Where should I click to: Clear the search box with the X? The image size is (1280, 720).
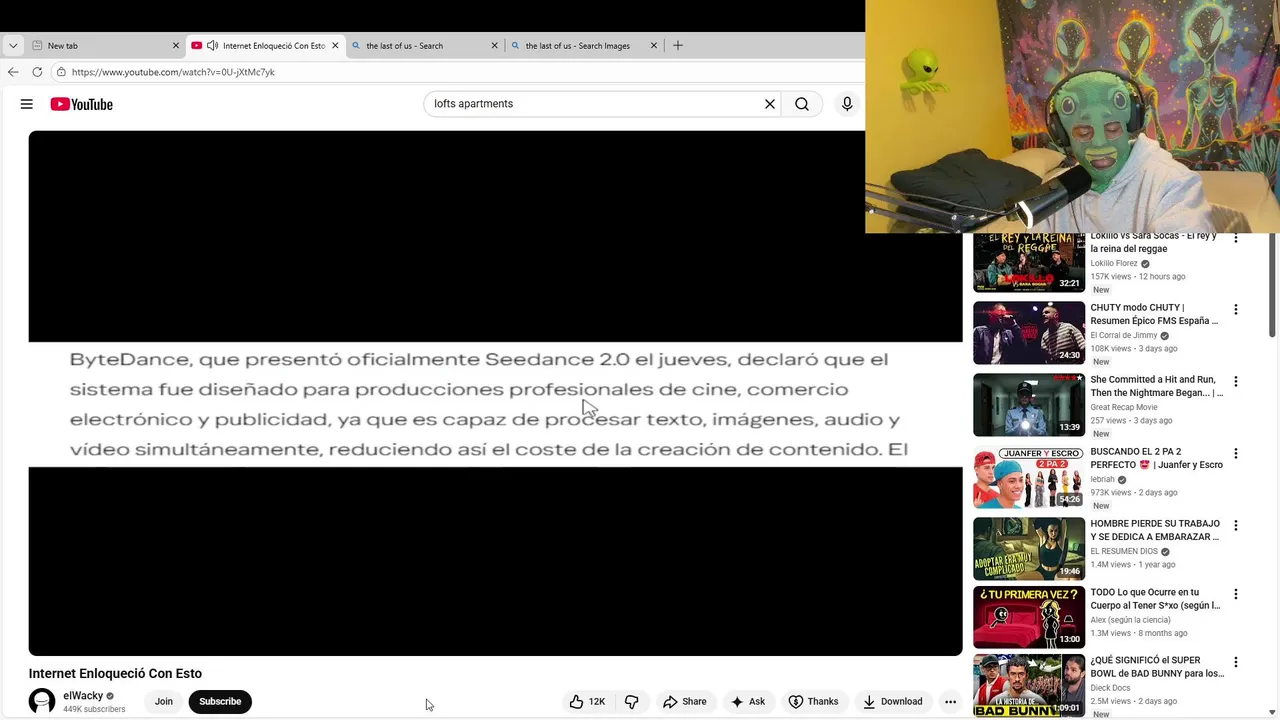pyautogui.click(x=770, y=104)
